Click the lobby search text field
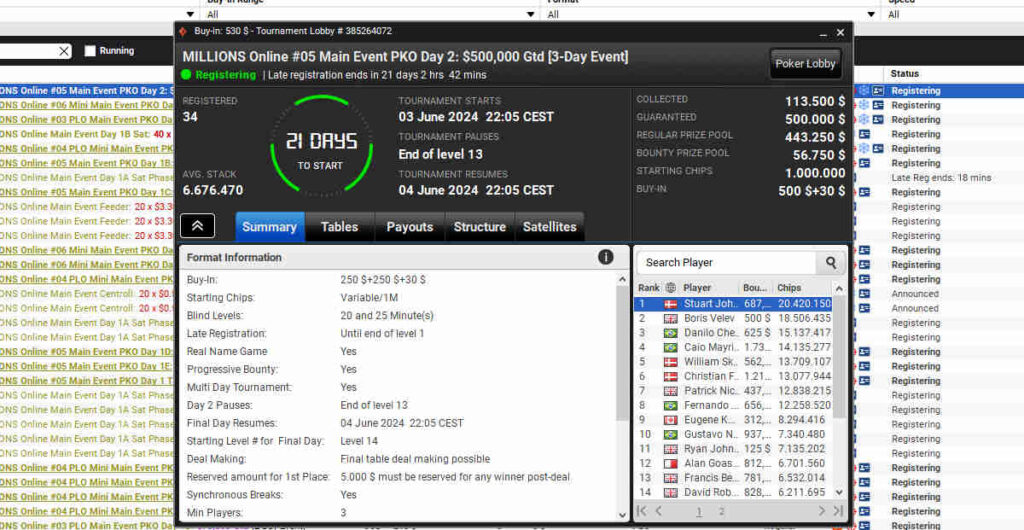 click(x=27, y=51)
